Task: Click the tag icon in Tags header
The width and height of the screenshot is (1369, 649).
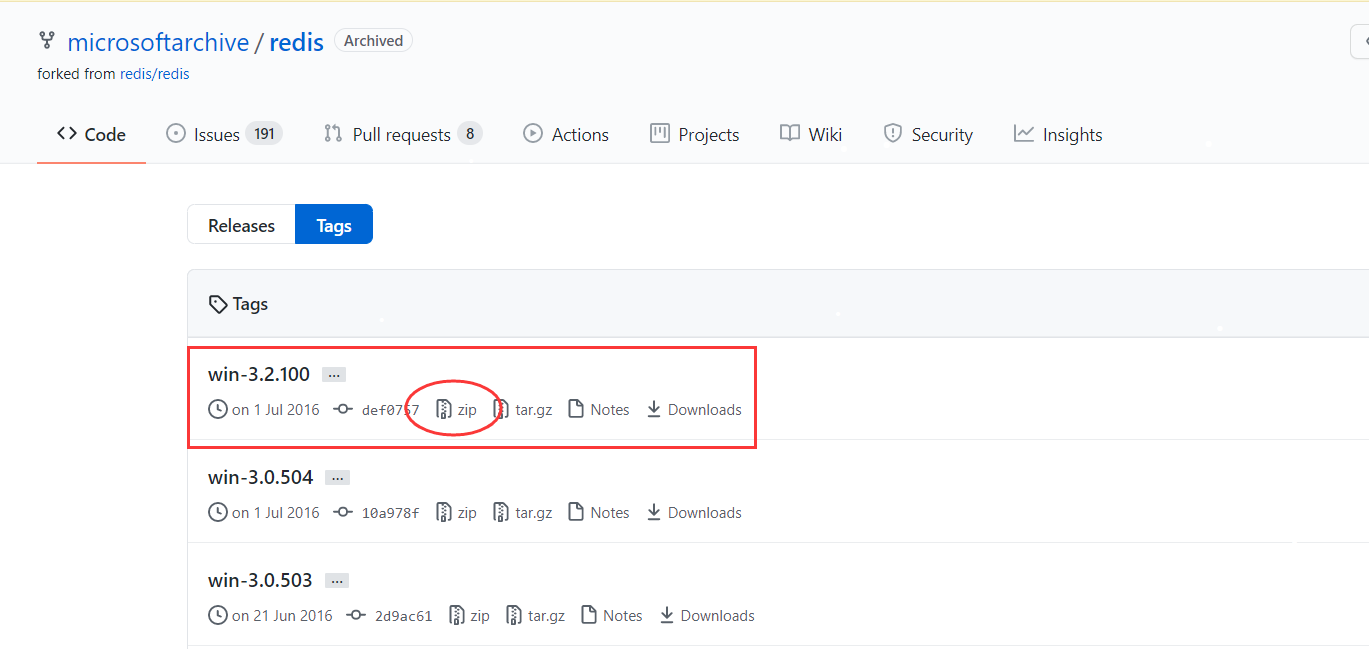Action: 217,304
